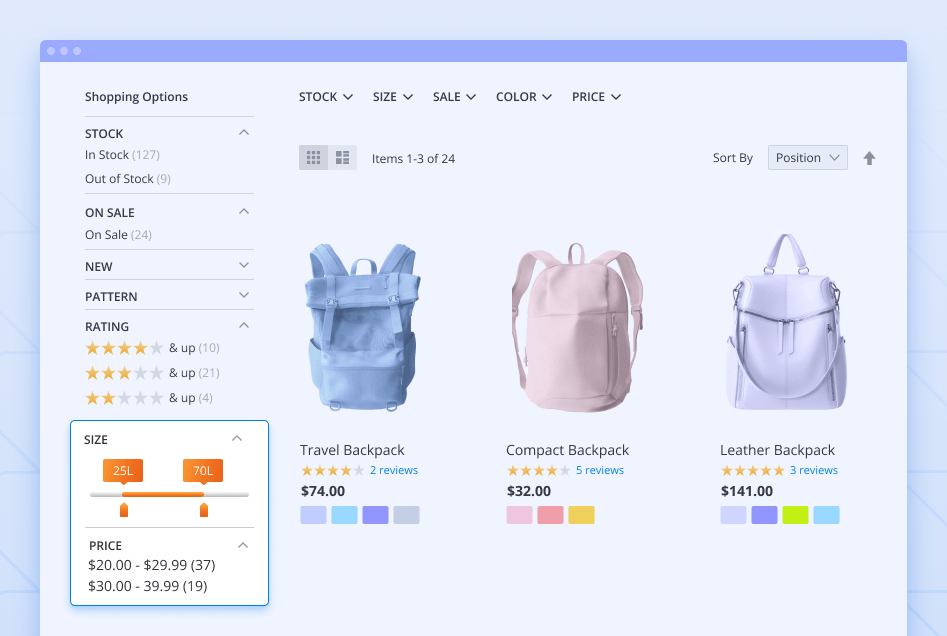This screenshot has height=636, width=947.
Task: Open the Travel Backpack product image
Action: coord(360,327)
